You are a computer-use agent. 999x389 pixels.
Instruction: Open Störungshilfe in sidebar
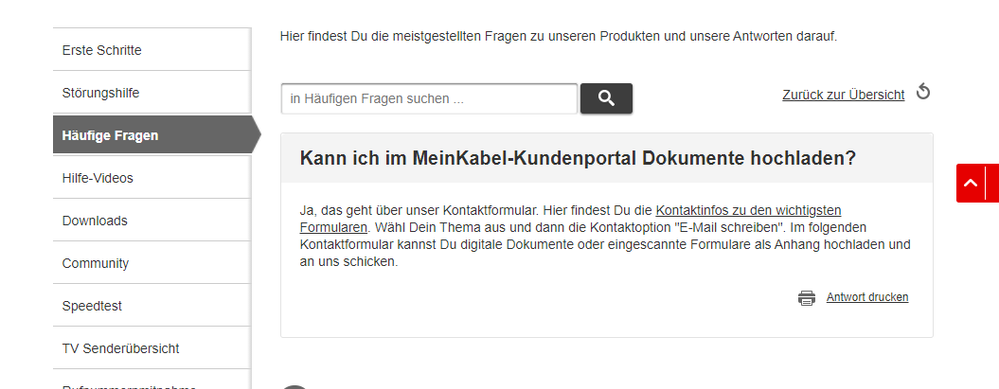coord(152,92)
